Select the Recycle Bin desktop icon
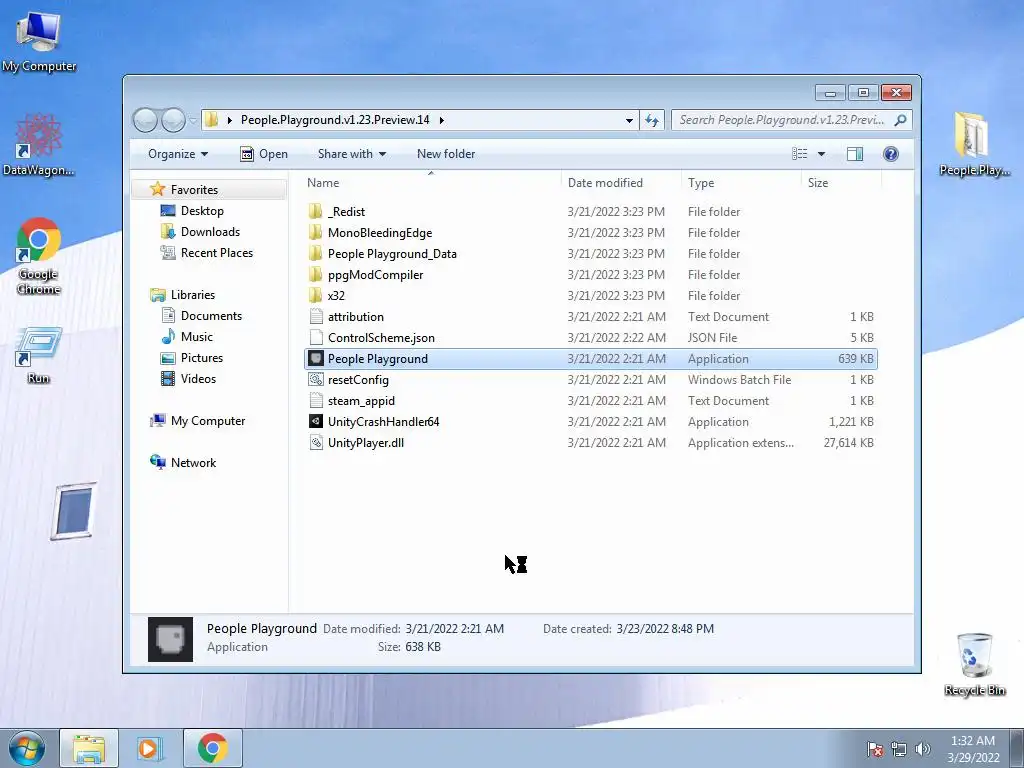The image size is (1024, 768). point(974,664)
